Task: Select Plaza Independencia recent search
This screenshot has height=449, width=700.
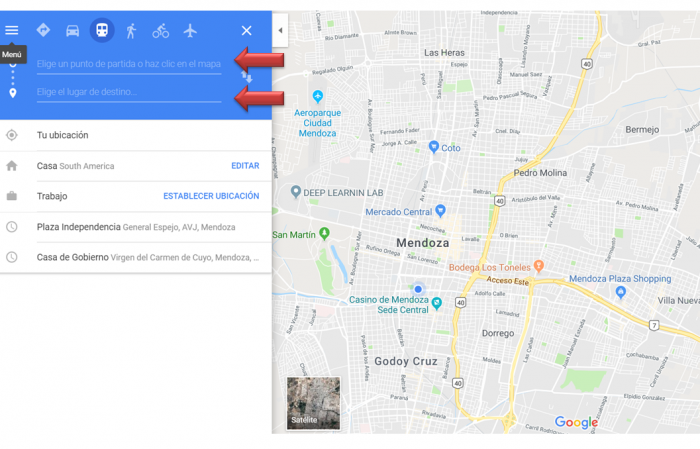Action: (136, 227)
